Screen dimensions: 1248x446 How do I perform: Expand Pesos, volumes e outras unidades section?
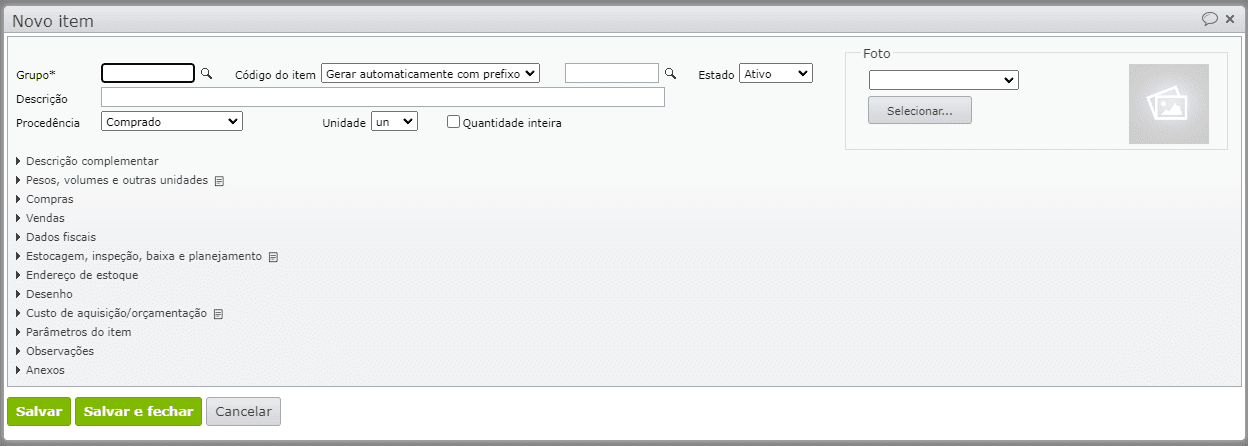click(113, 180)
